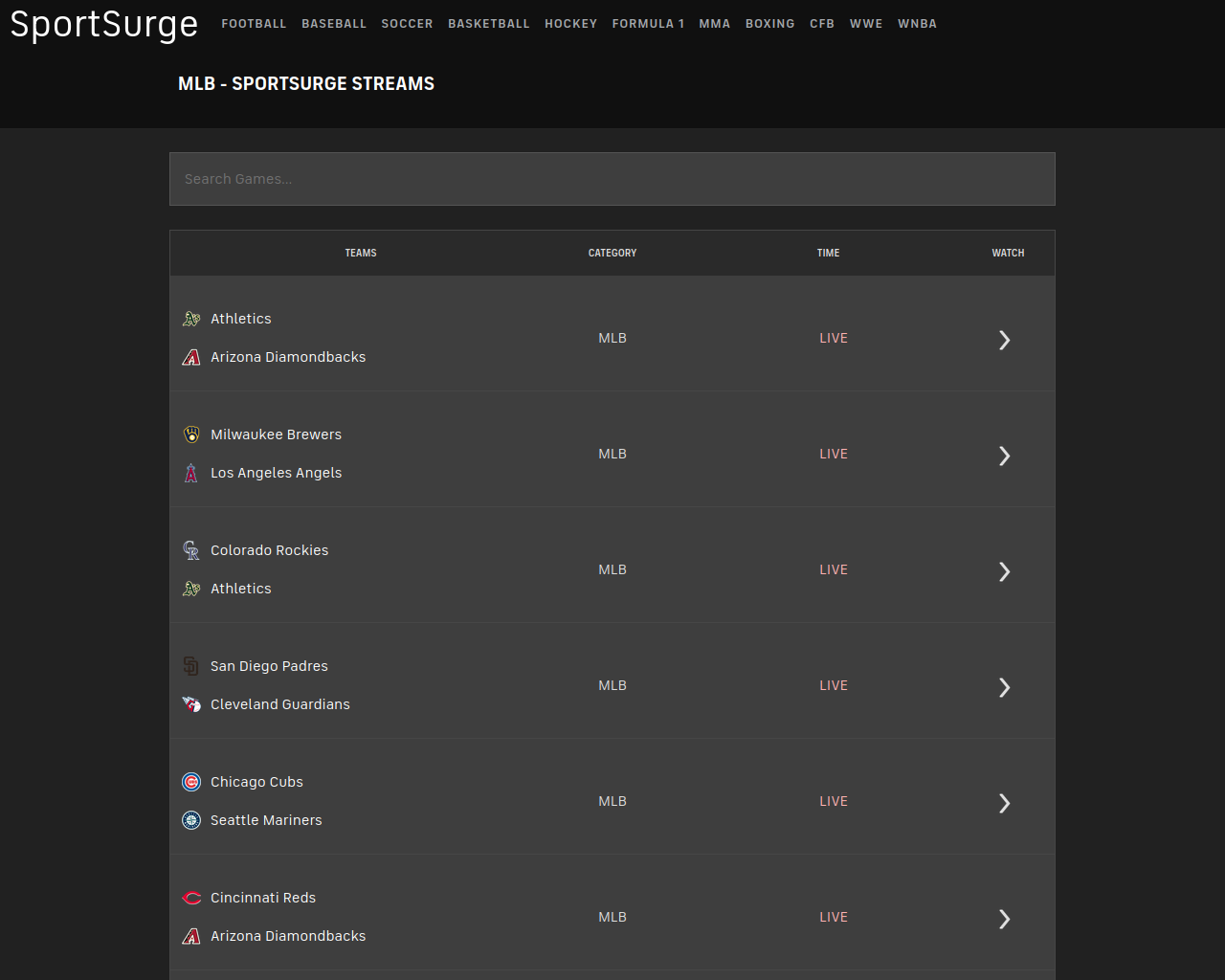Switch to the Hockey nav item
1225x980 pixels.
[x=570, y=24]
